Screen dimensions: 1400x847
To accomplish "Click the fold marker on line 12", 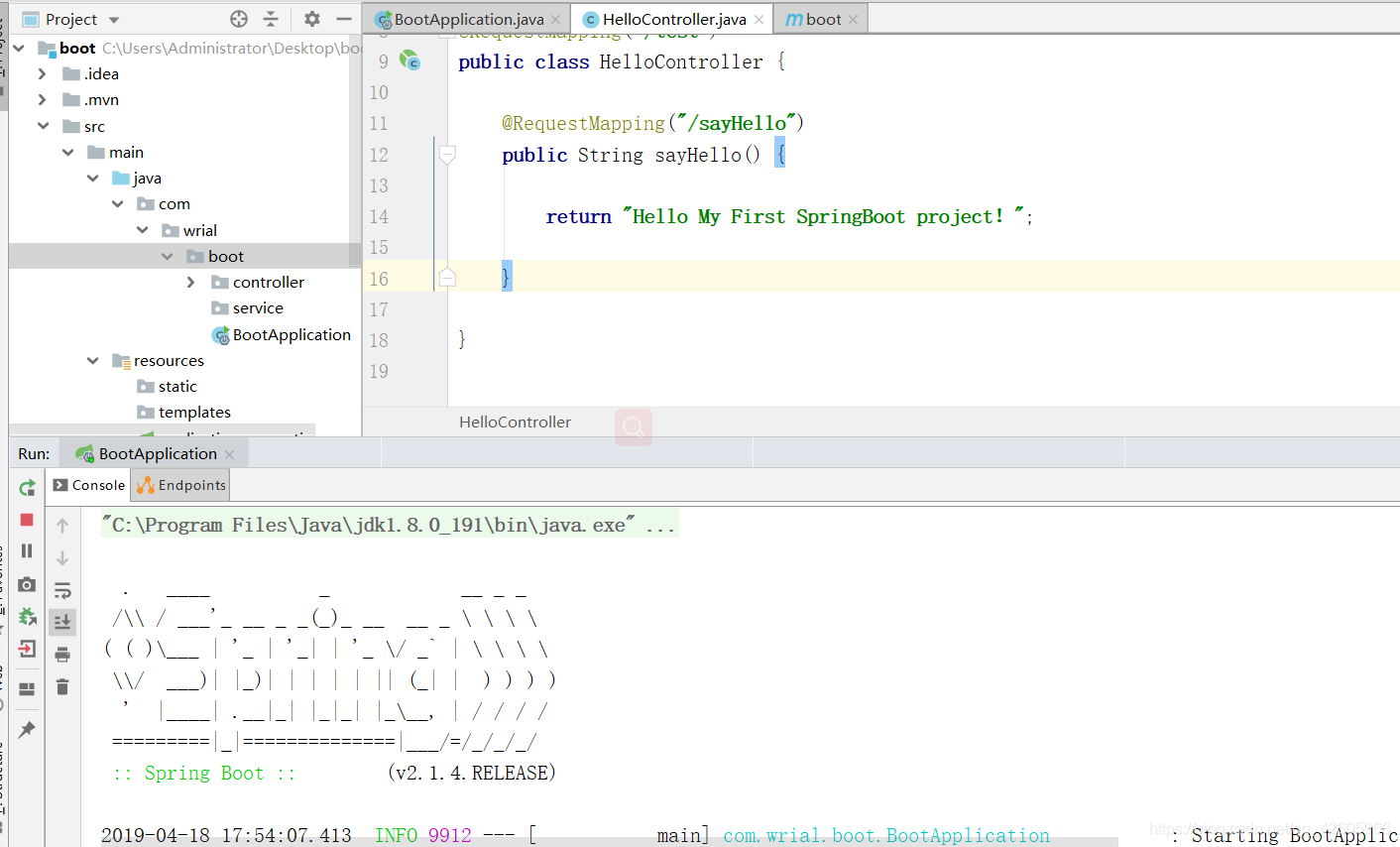I will point(447,155).
